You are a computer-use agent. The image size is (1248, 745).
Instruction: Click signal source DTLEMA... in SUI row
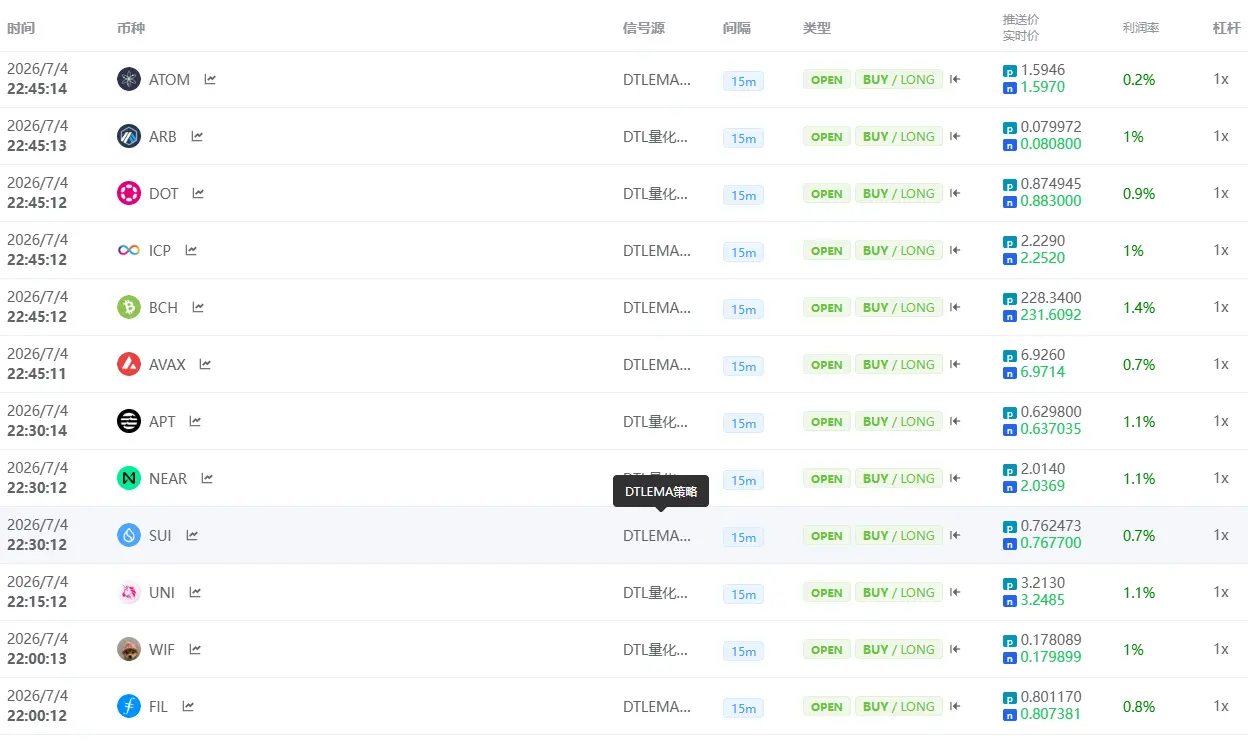(657, 535)
